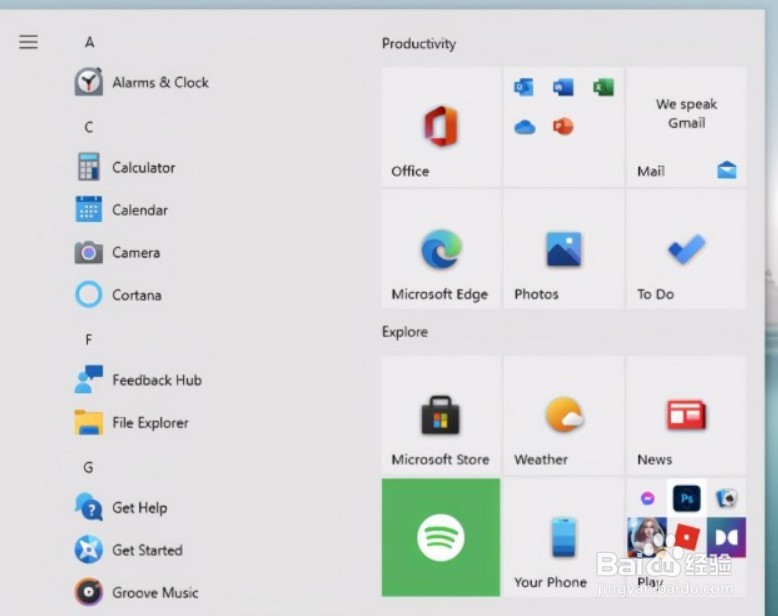Click the letter G section header
778x616 pixels.
coord(88,467)
